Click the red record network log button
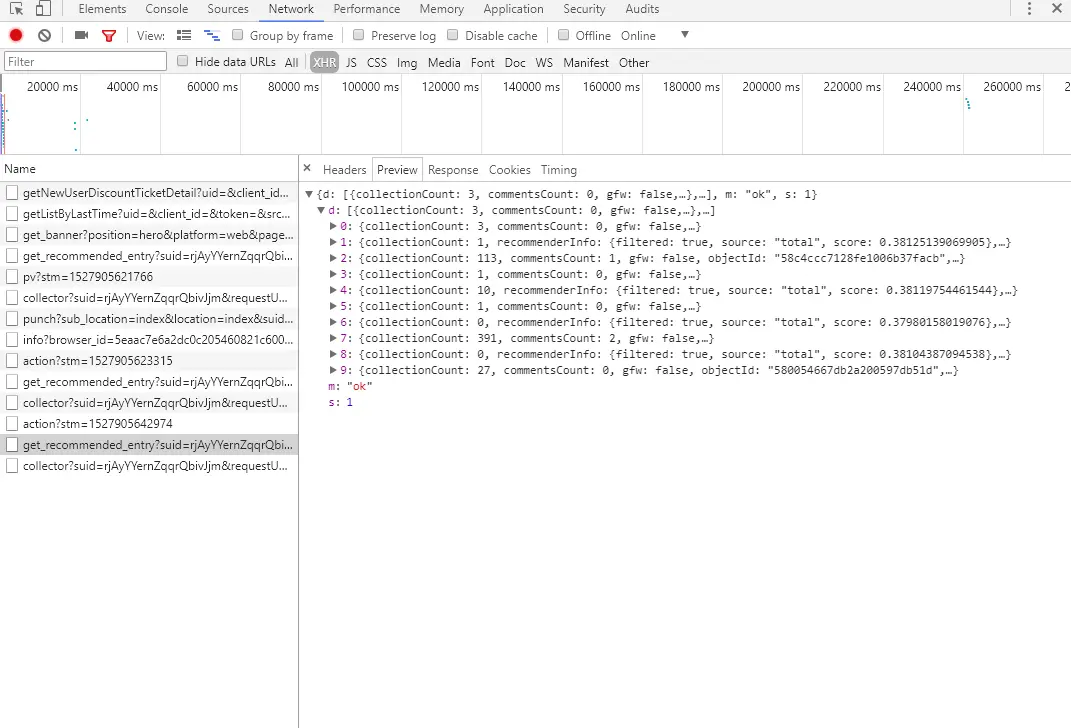The image size is (1071, 728). coord(16,36)
